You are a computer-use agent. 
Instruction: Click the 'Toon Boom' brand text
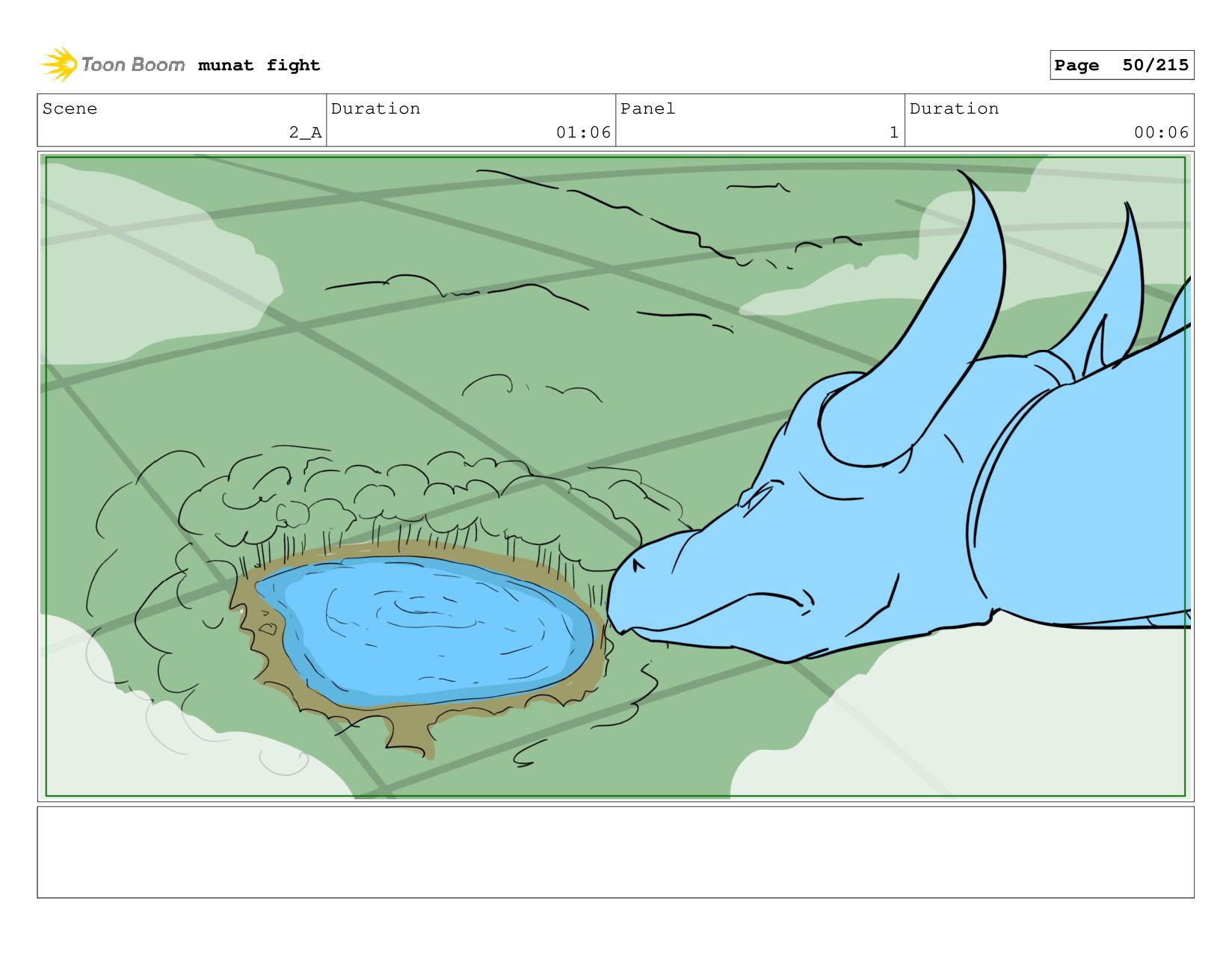[x=133, y=65]
